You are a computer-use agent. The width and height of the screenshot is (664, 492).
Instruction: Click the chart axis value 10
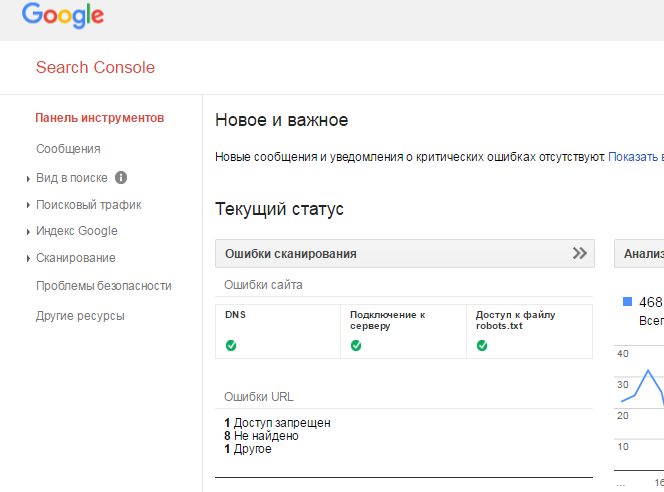623,446
